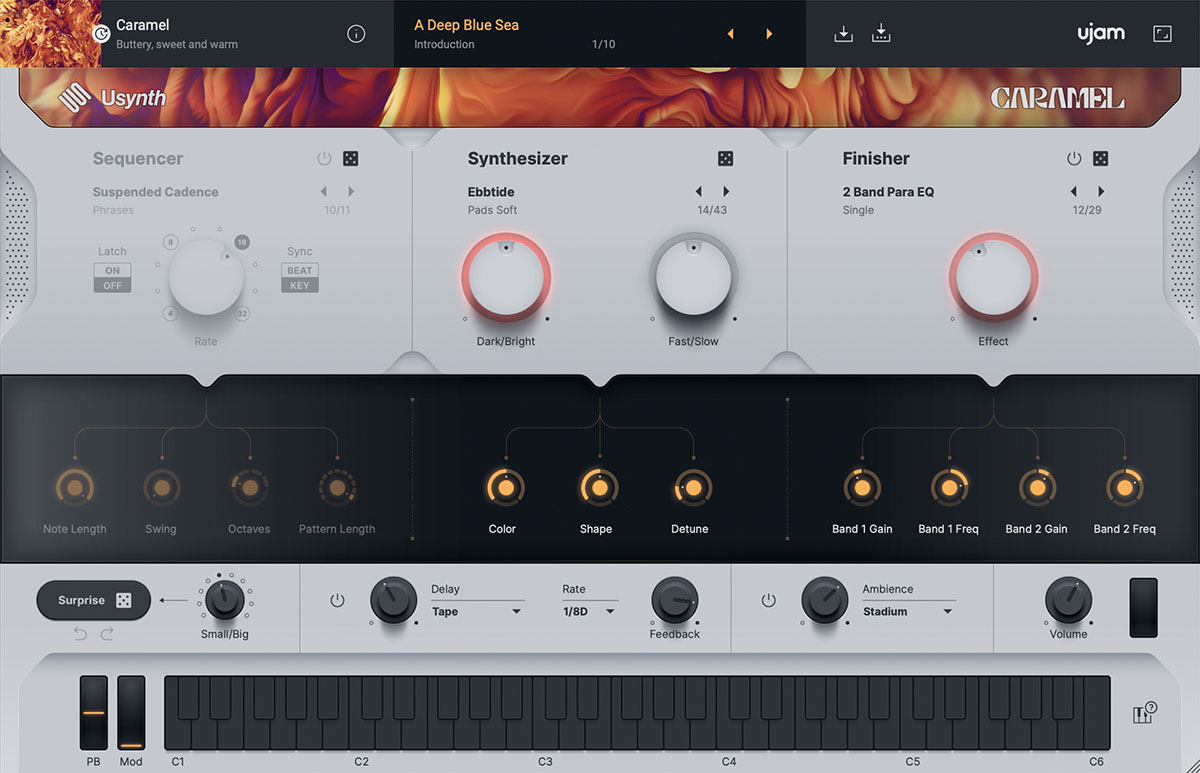1200x773 pixels.
Task: Click the Finisher Effect knob
Action: [993, 278]
